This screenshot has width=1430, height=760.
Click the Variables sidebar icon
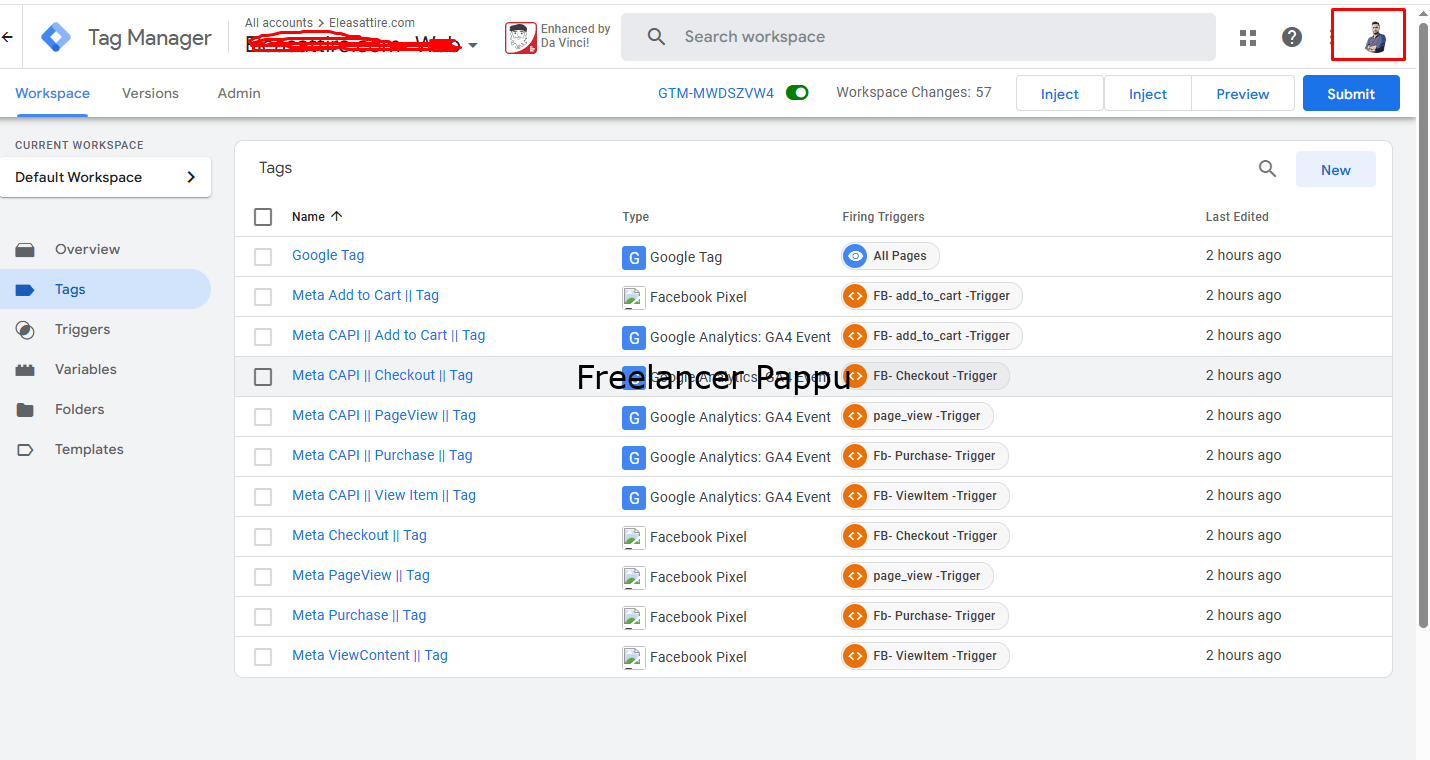coord(25,370)
